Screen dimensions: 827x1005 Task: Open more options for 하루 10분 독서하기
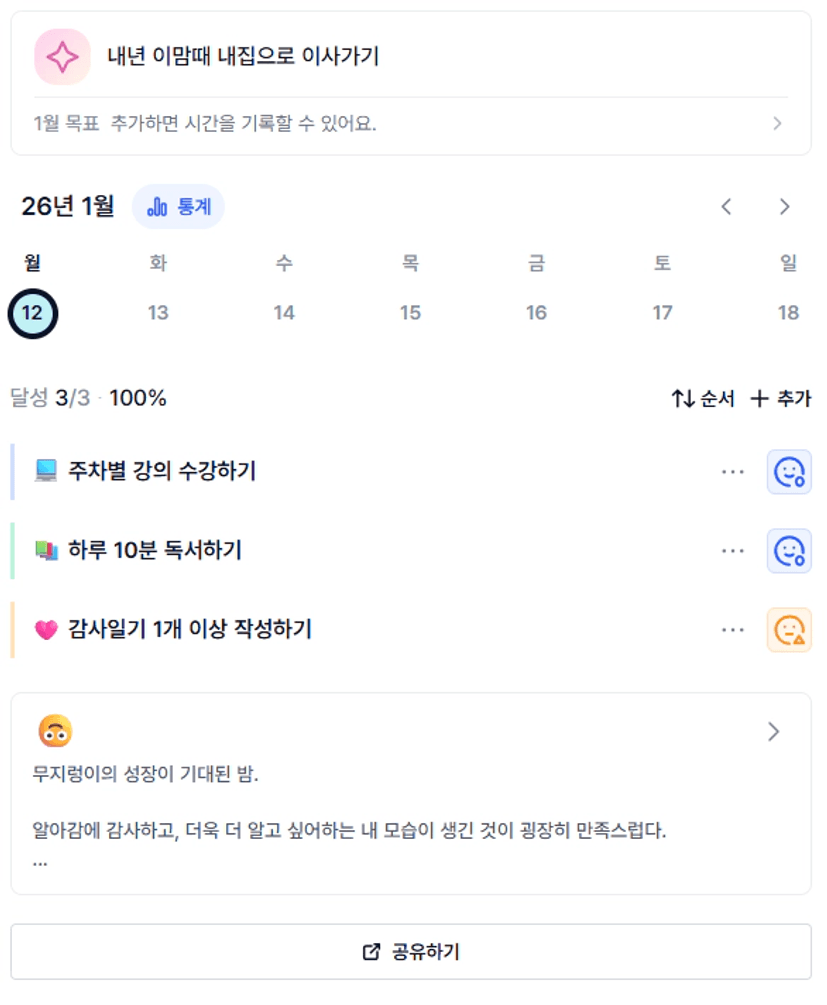point(733,551)
